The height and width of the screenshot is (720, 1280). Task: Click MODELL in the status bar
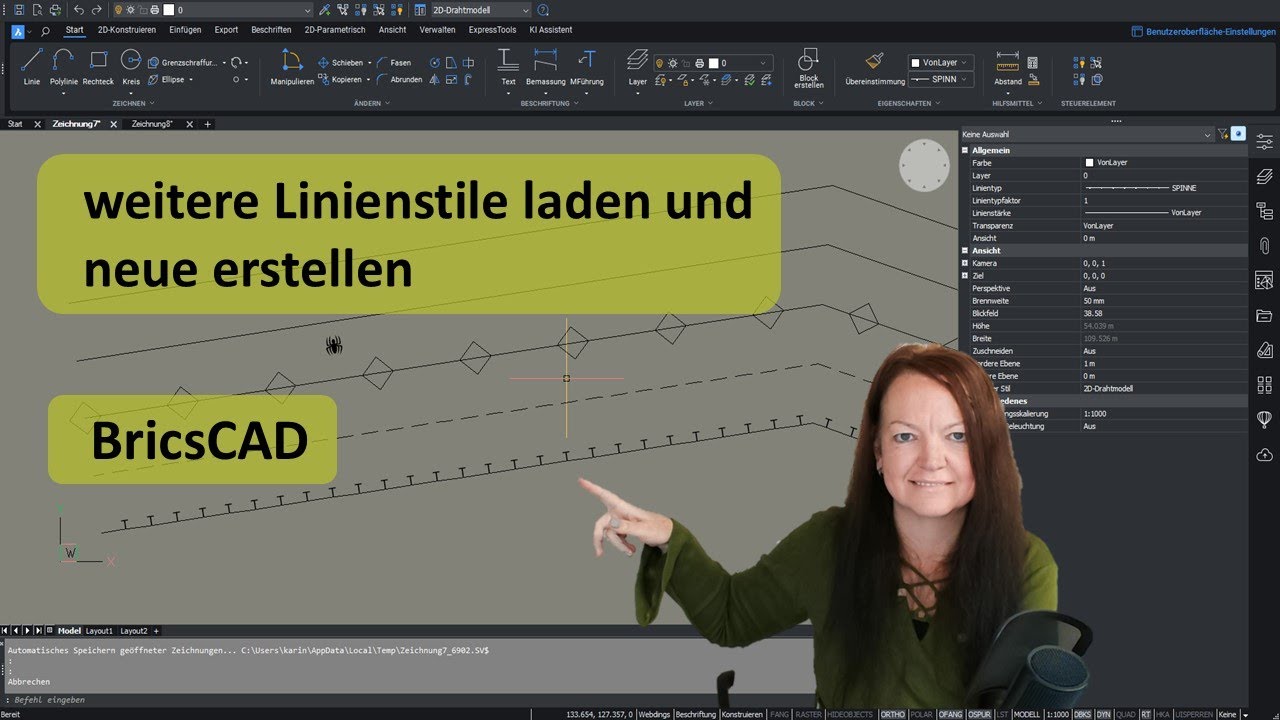click(x=1027, y=714)
